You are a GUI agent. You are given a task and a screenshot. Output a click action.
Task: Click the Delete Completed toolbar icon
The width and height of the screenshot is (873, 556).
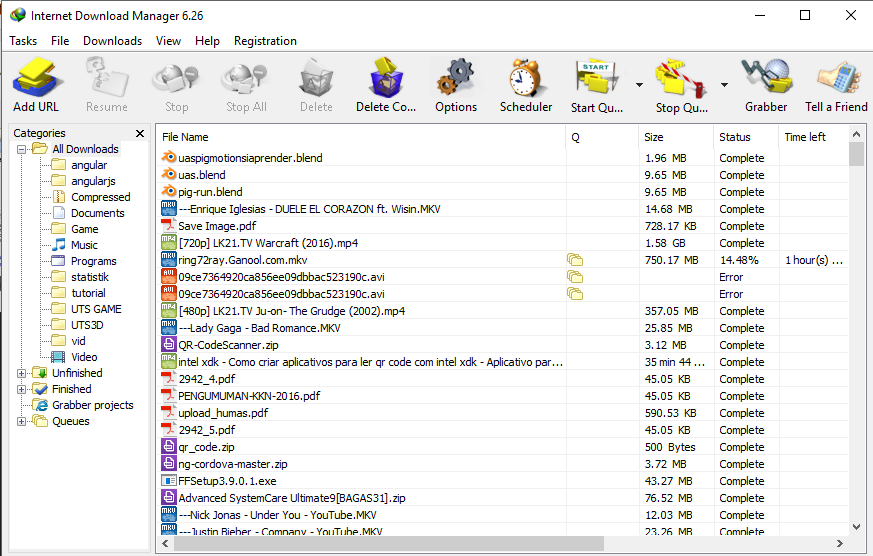(386, 78)
